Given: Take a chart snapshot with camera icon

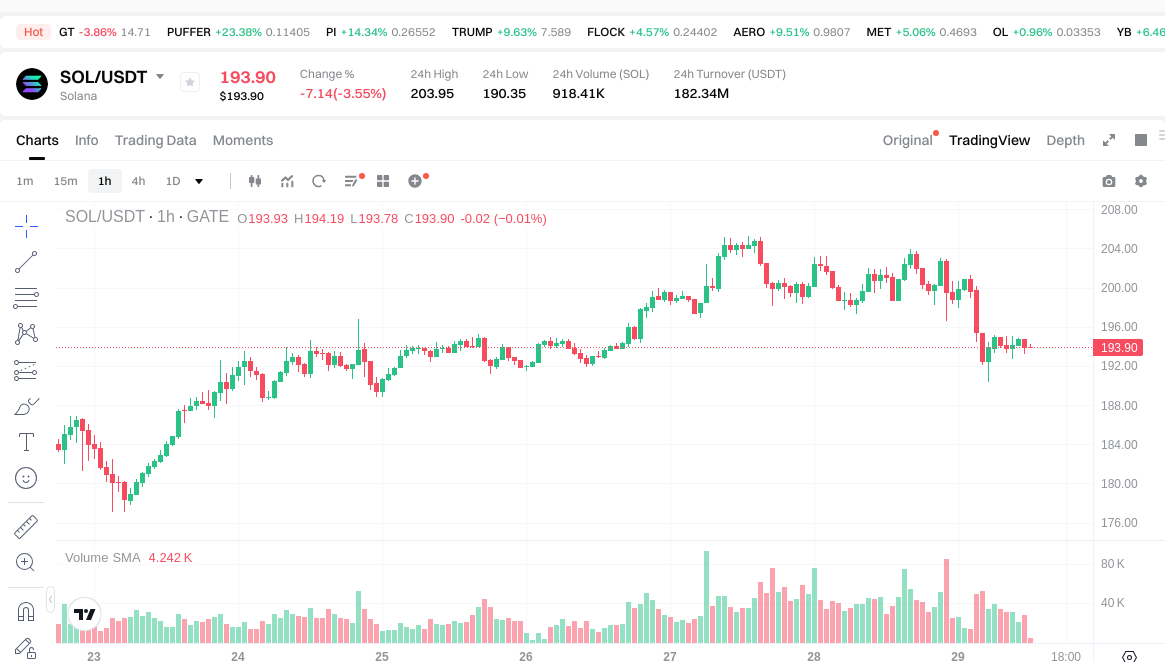Looking at the screenshot, I should pyautogui.click(x=1108, y=181).
